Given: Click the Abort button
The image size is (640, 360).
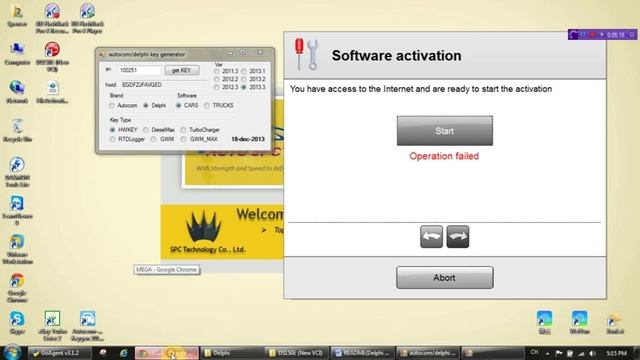Looking at the screenshot, I should pyautogui.click(x=444, y=278).
